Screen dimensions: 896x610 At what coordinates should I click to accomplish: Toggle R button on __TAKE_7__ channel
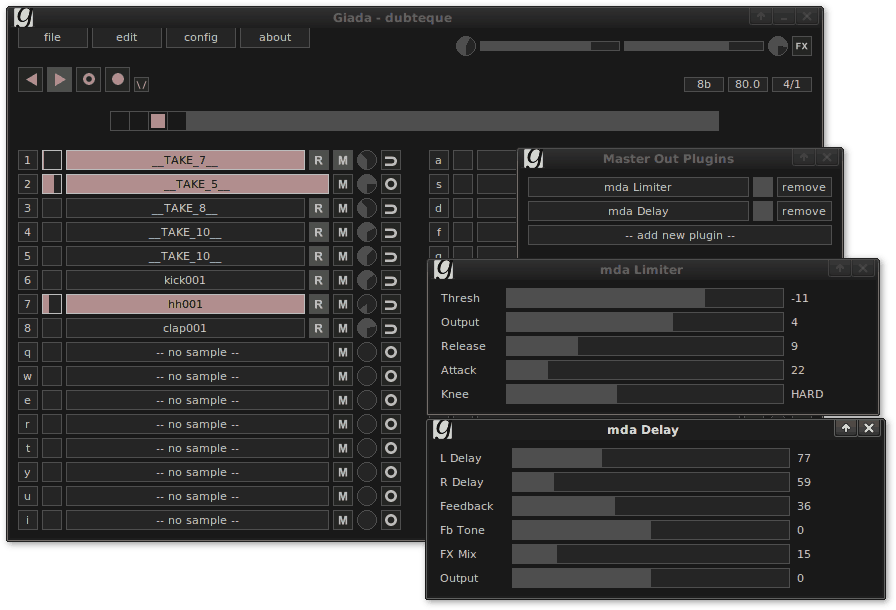319,160
